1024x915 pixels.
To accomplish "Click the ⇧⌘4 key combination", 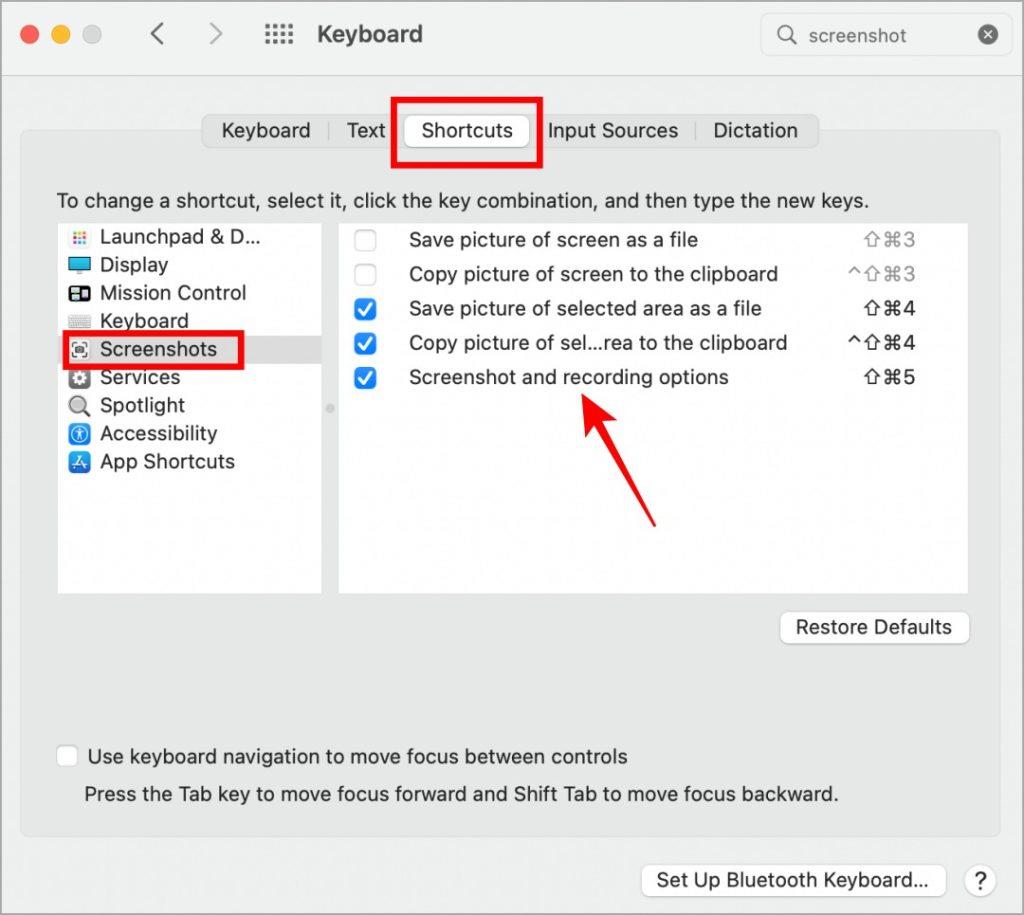I will (889, 309).
